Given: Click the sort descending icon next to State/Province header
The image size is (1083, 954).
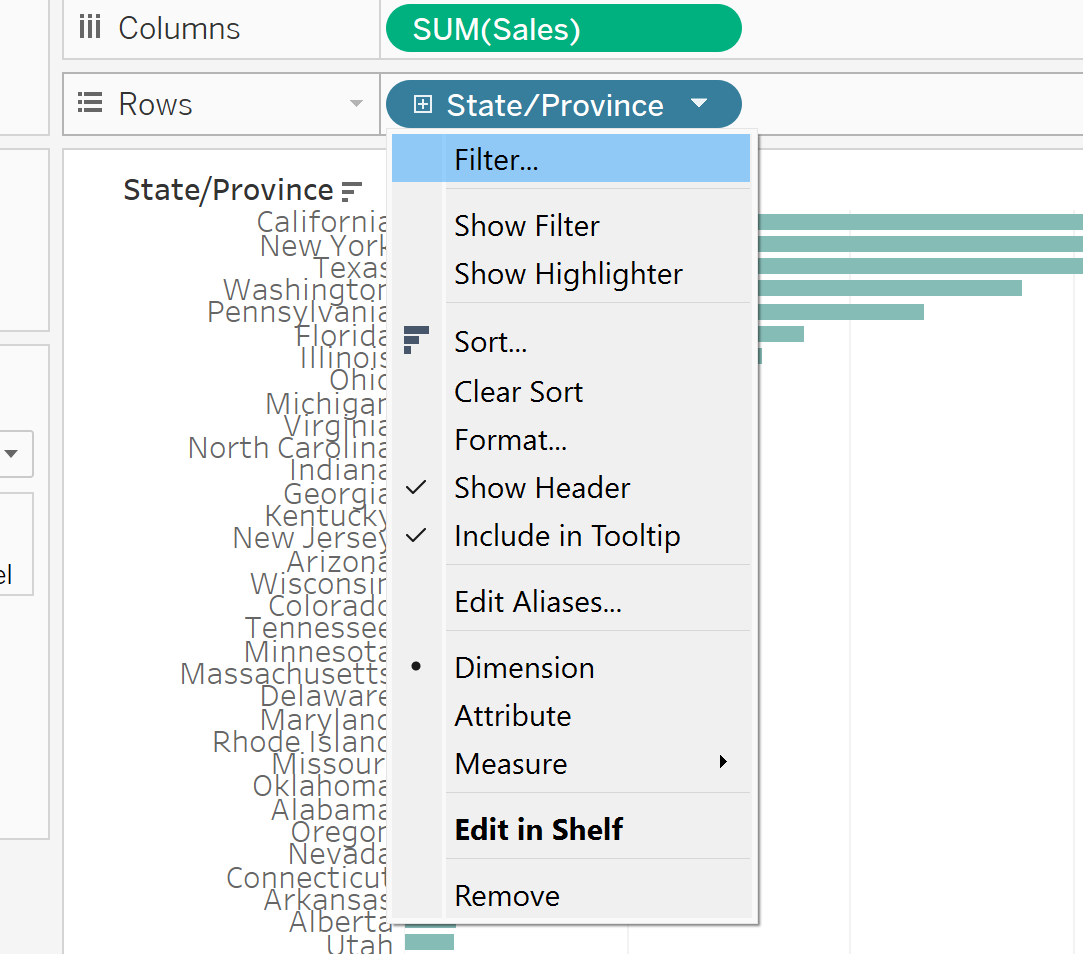Looking at the screenshot, I should coord(351,190).
